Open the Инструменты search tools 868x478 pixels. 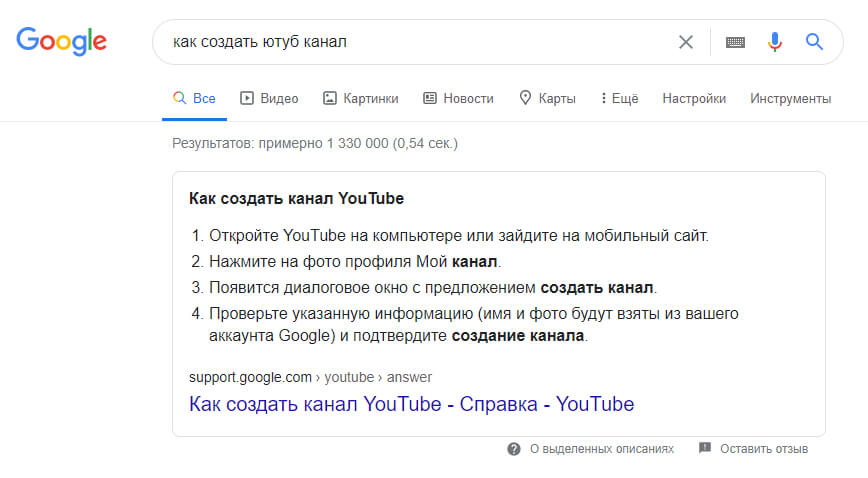coord(790,98)
